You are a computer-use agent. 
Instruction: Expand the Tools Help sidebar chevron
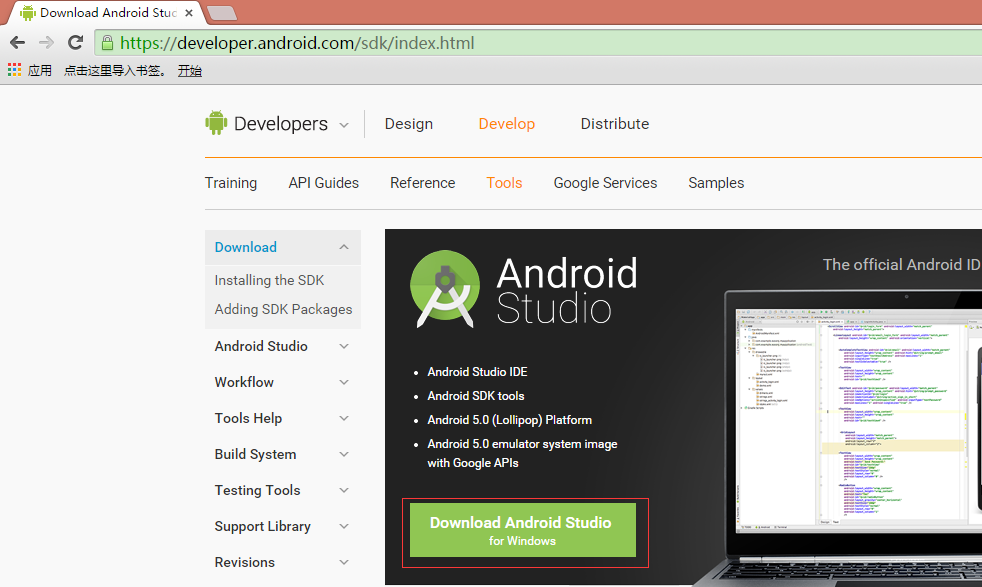[x=344, y=418]
